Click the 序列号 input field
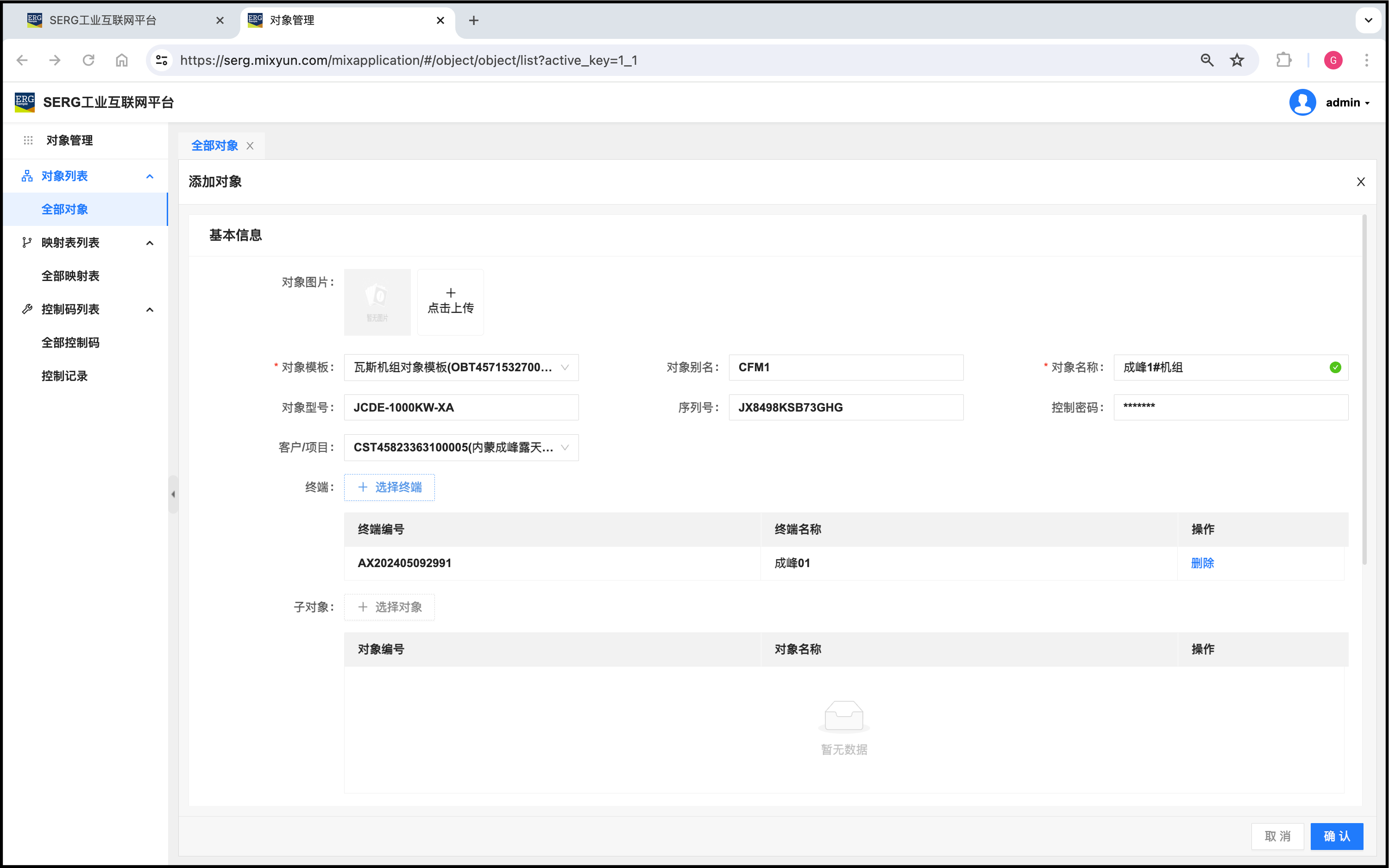Image resolution: width=1389 pixels, height=868 pixels. pos(845,407)
